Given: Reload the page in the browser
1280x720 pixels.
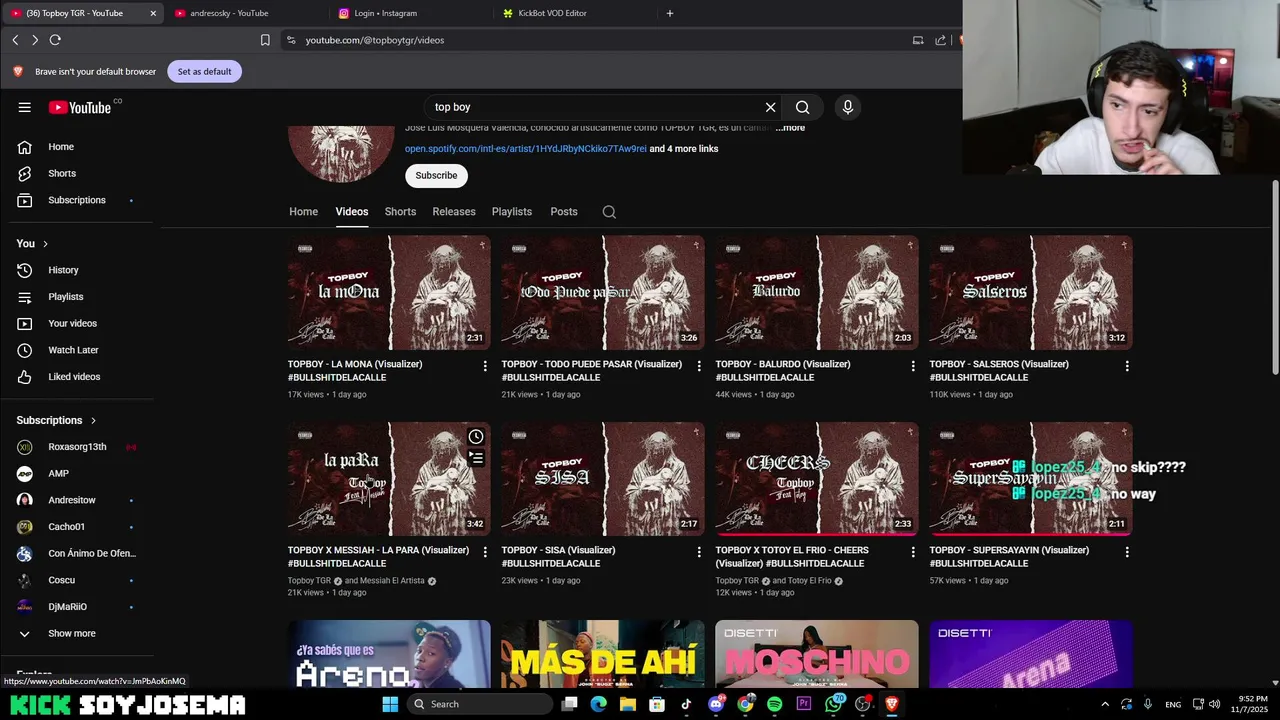Looking at the screenshot, I should tap(55, 40).
